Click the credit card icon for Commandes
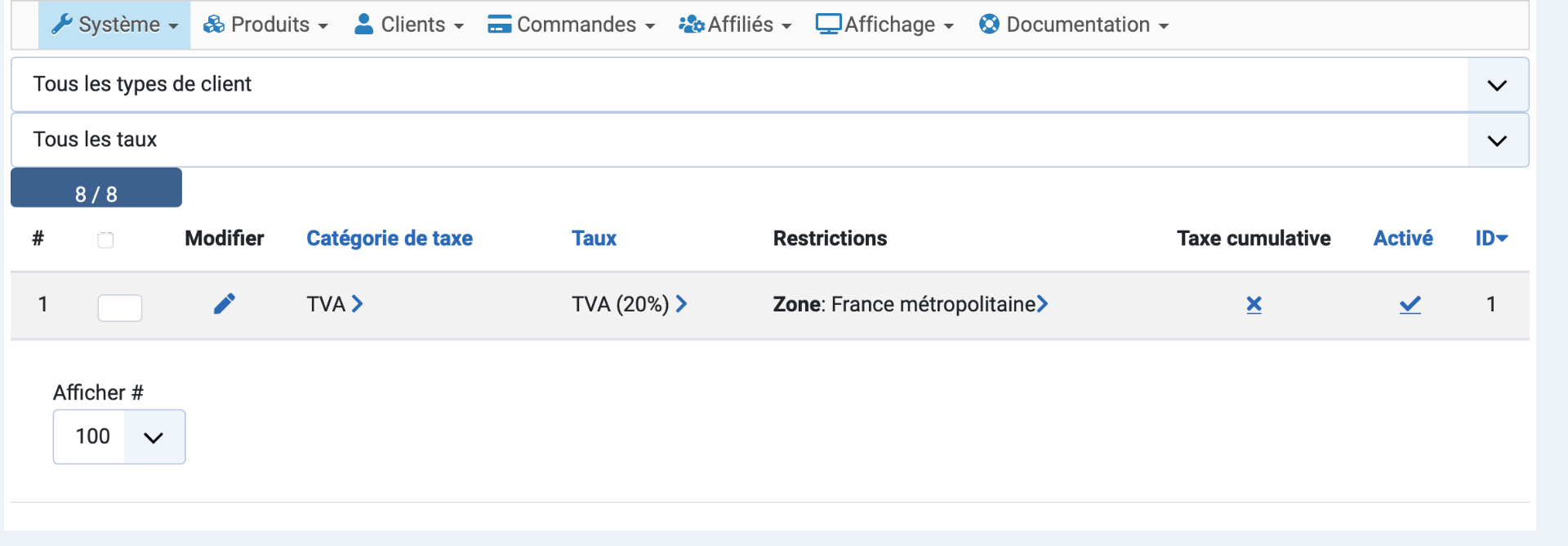1568x546 pixels. click(x=499, y=25)
